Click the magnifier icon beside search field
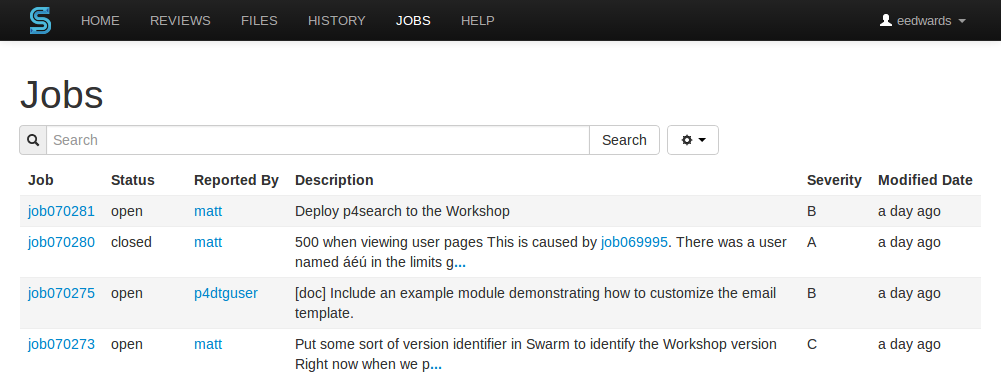Image resolution: width=1001 pixels, height=379 pixels. (x=33, y=140)
